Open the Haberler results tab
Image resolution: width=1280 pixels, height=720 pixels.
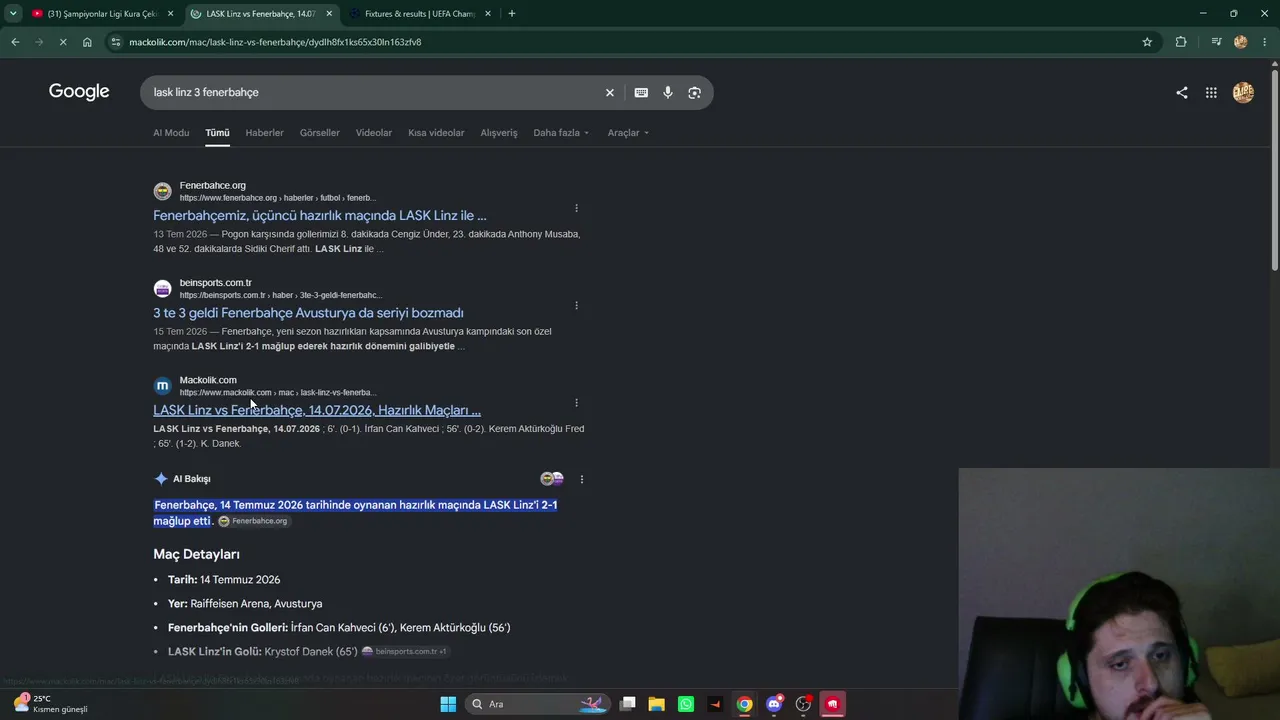[x=265, y=133]
